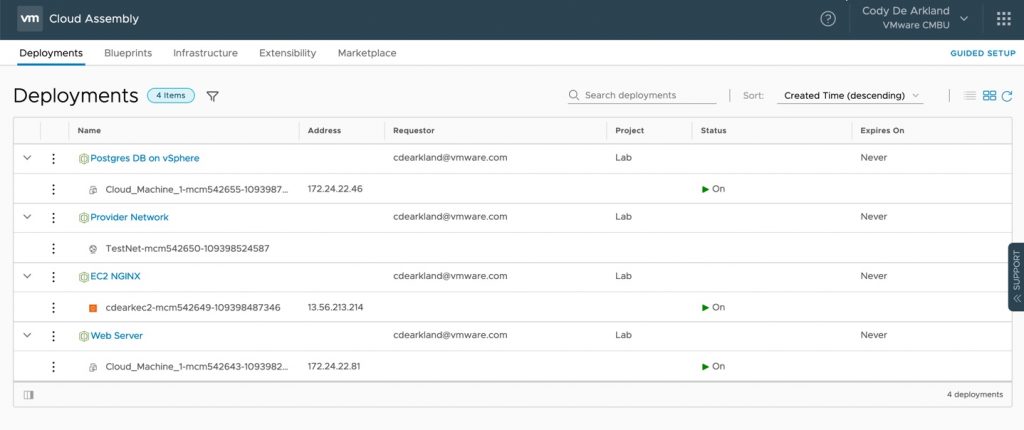Click the Provider Network deployment icon
The width and height of the screenshot is (1024, 430).
point(84,218)
